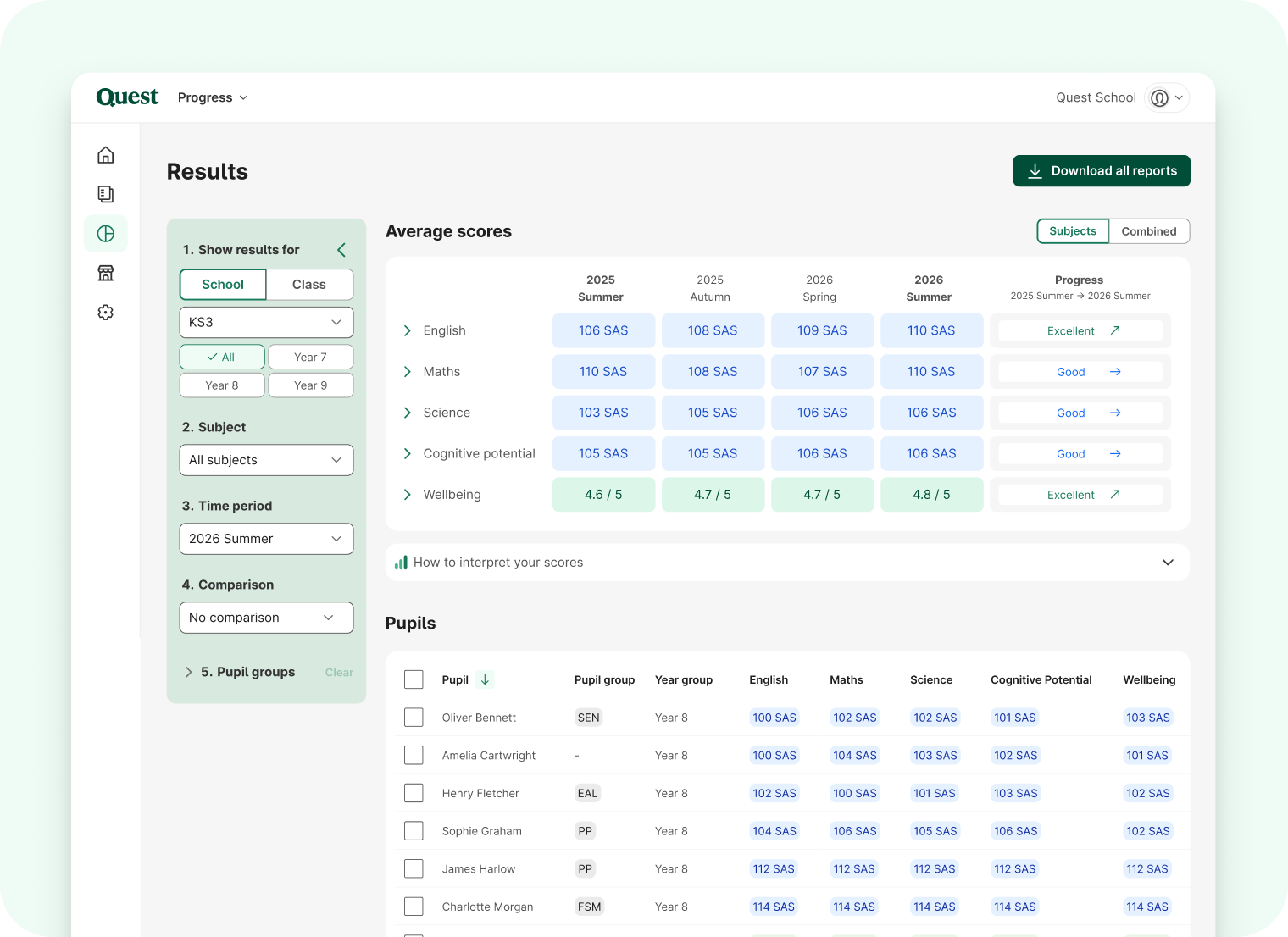Click the English progress Excellent arrow
The image size is (1288, 937).
1115,330
